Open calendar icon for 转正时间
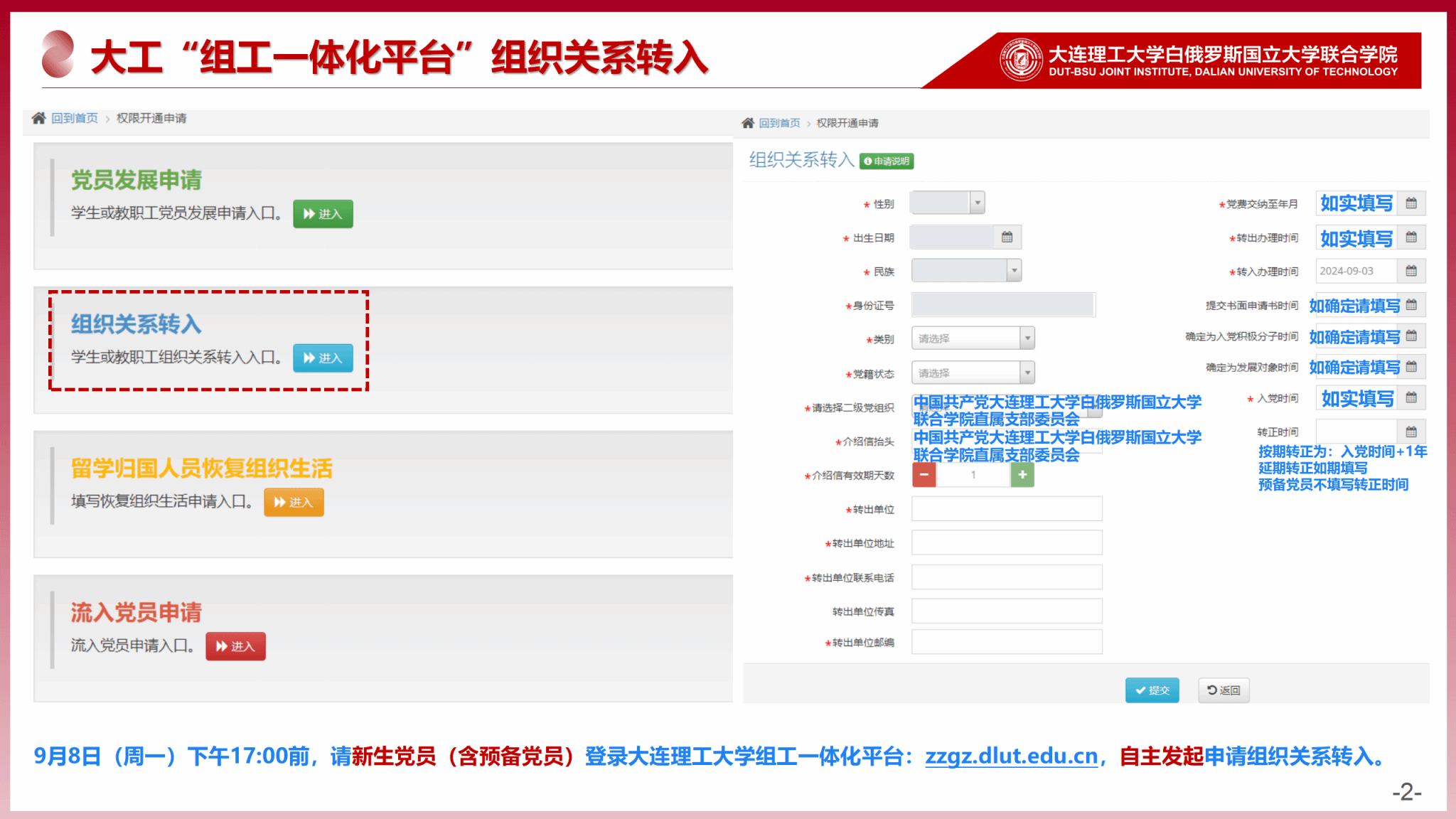1456x819 pixels. click(x=1411, y=432)
